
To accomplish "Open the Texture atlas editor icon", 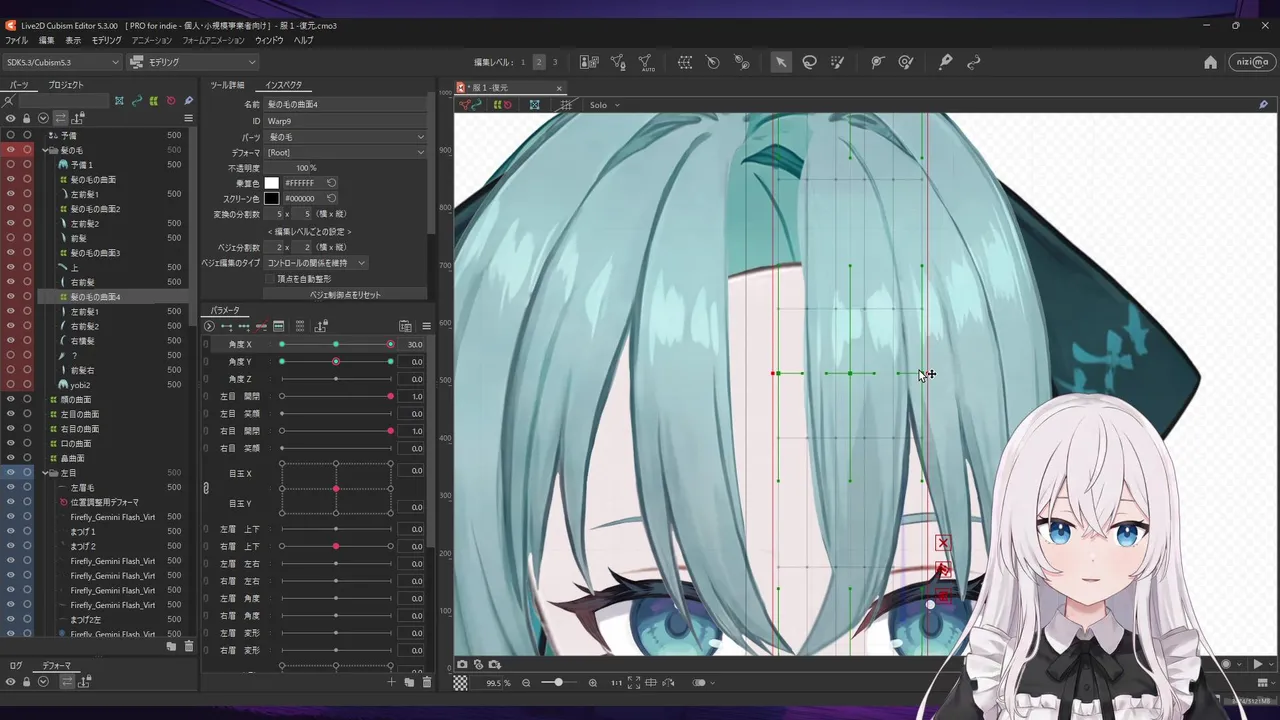I will [x=589, y=62].
